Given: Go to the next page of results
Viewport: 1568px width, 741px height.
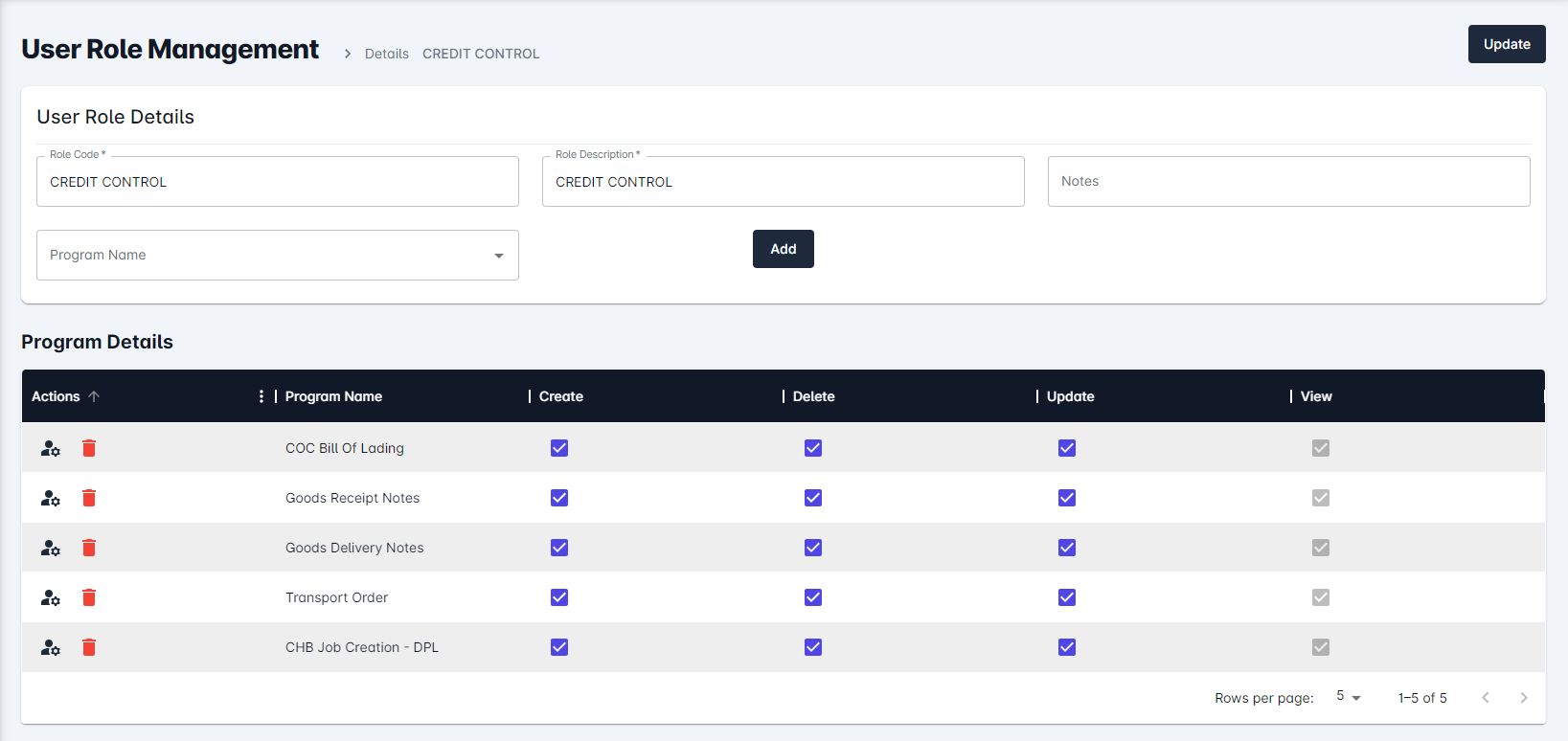Looking at the screenshot, I should [x=1523, y=698].
